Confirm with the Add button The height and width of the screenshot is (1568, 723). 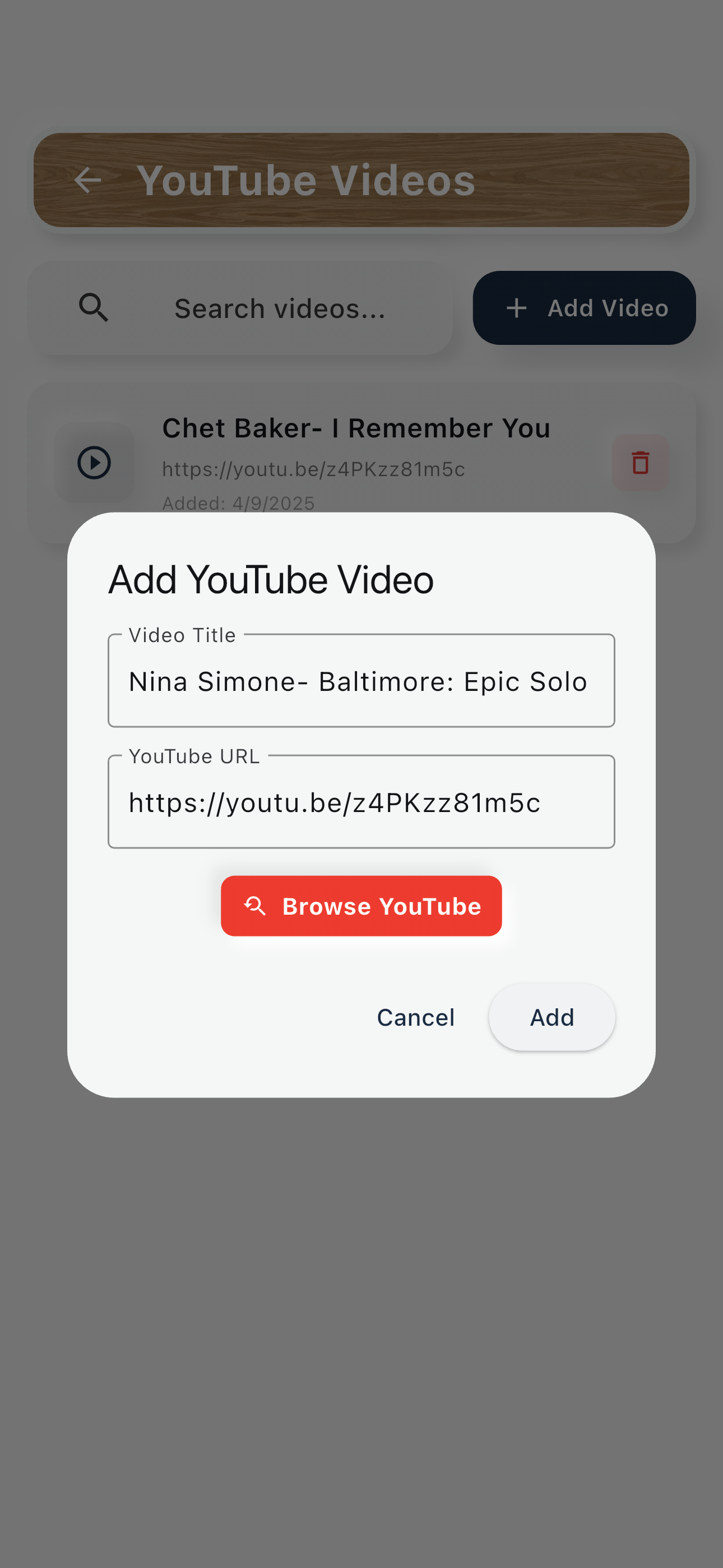552,1017
